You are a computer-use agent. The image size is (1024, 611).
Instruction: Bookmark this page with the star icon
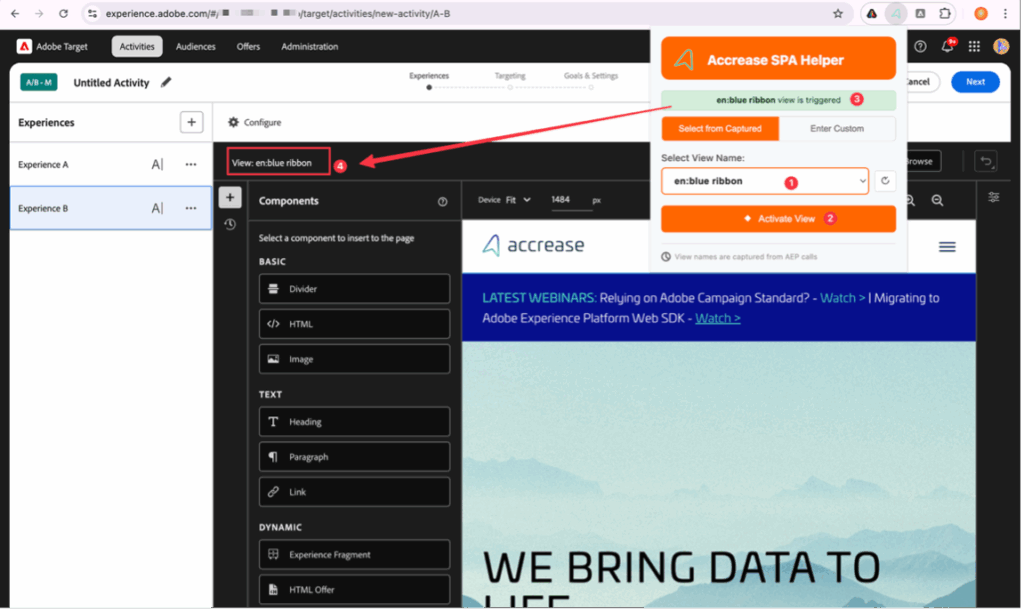coord(838,13)
